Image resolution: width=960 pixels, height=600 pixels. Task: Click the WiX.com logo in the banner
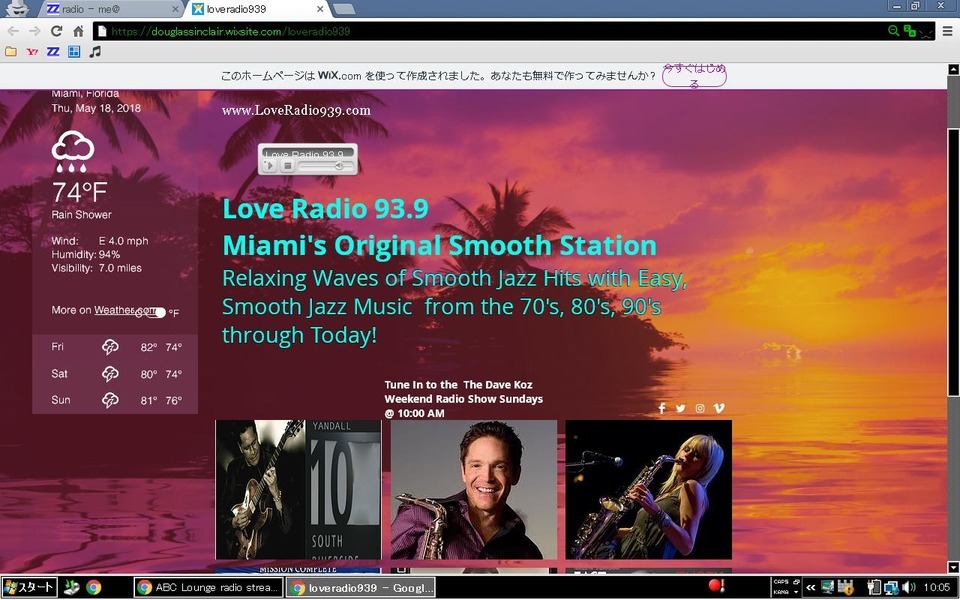click(x=339, y=76)
